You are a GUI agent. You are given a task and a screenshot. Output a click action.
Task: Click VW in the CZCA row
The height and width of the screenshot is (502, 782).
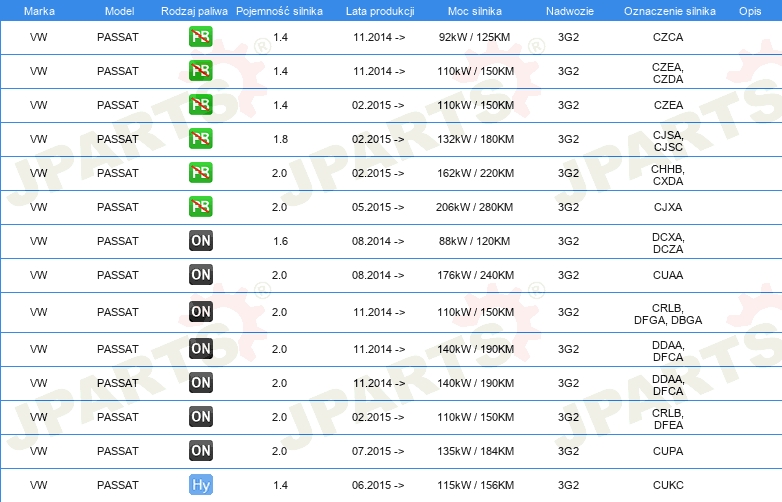pyautogui.click(x=38, y=37)
